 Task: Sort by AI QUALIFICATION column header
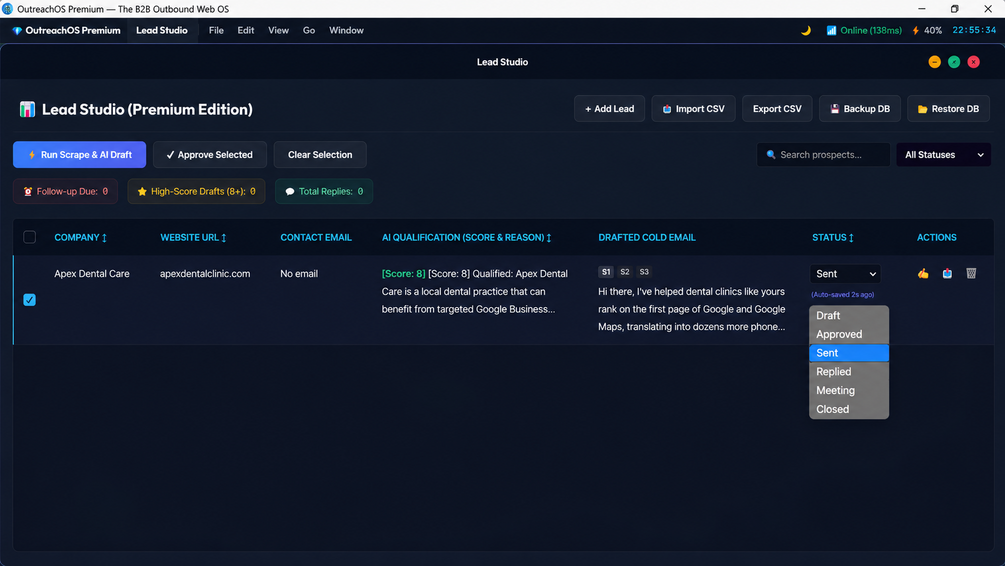click(x=467, y=237)
